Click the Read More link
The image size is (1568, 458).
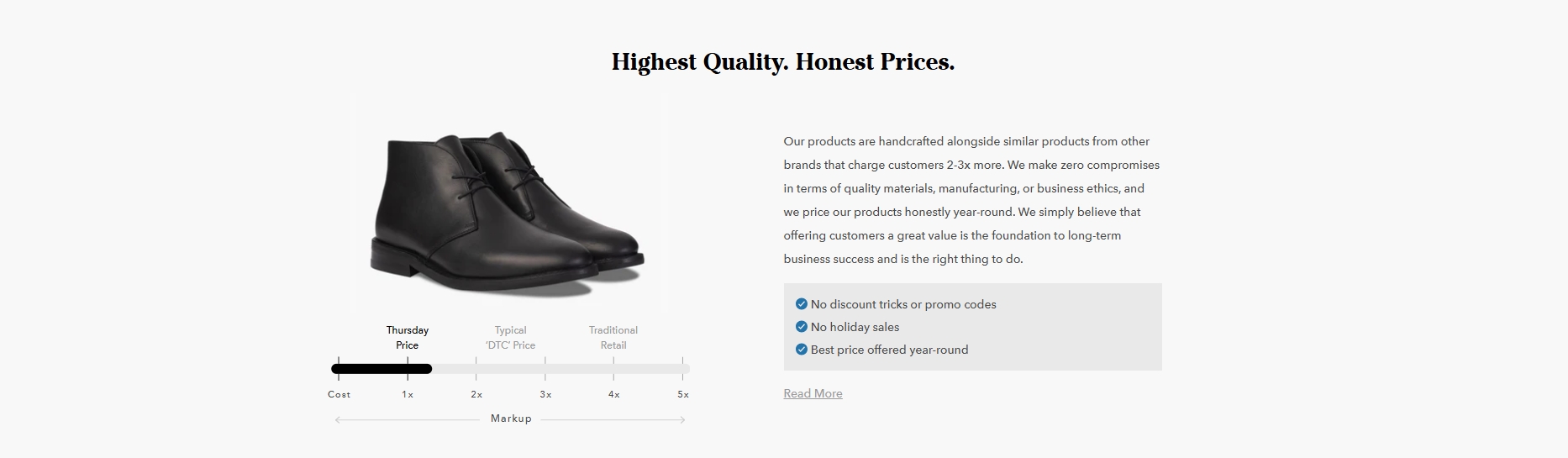coord(813,393)
